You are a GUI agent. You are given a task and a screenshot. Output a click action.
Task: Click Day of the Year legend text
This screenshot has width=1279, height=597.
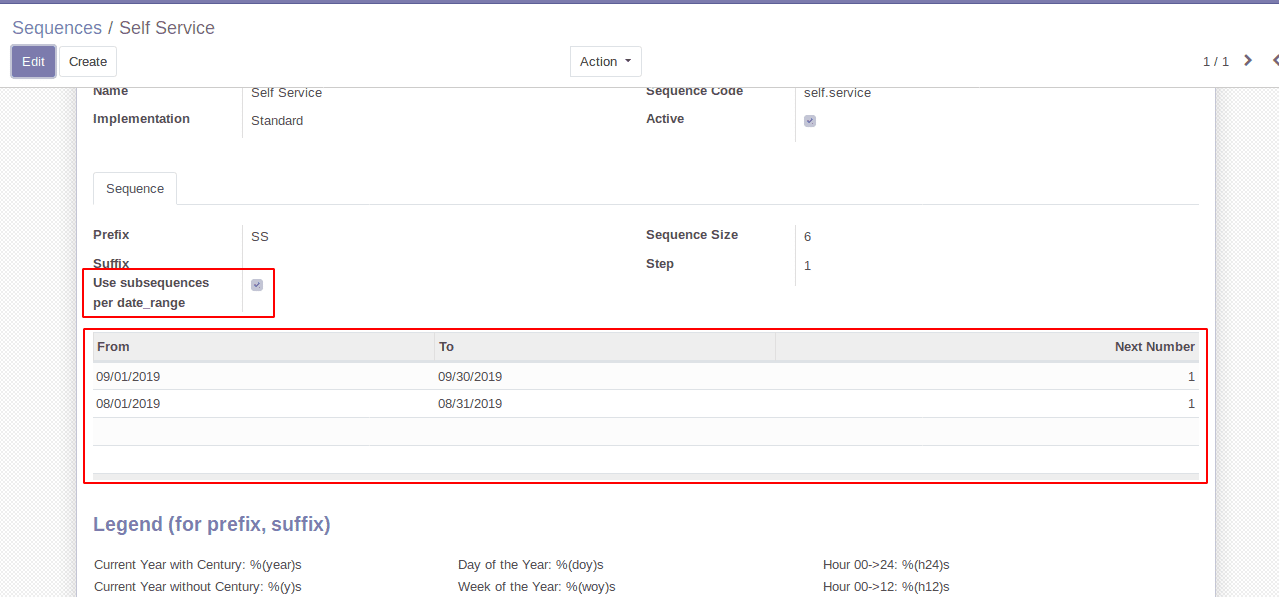tap(531, 565)
